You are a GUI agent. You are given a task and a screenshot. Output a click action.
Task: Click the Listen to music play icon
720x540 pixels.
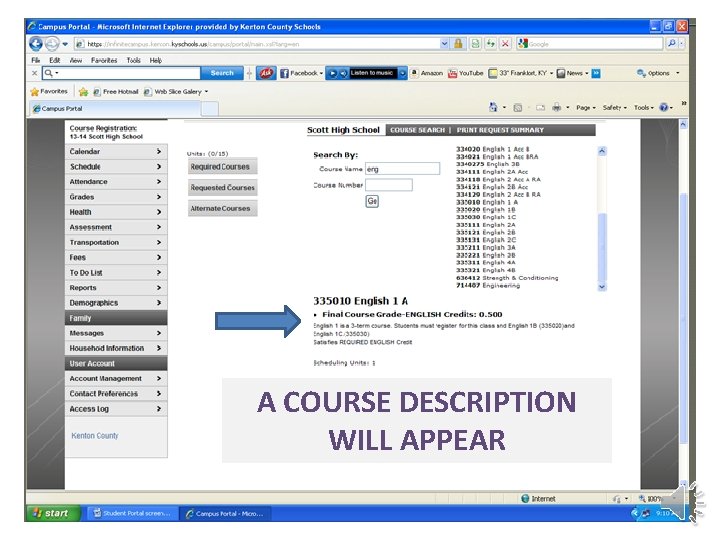click(x=333, y=73)
